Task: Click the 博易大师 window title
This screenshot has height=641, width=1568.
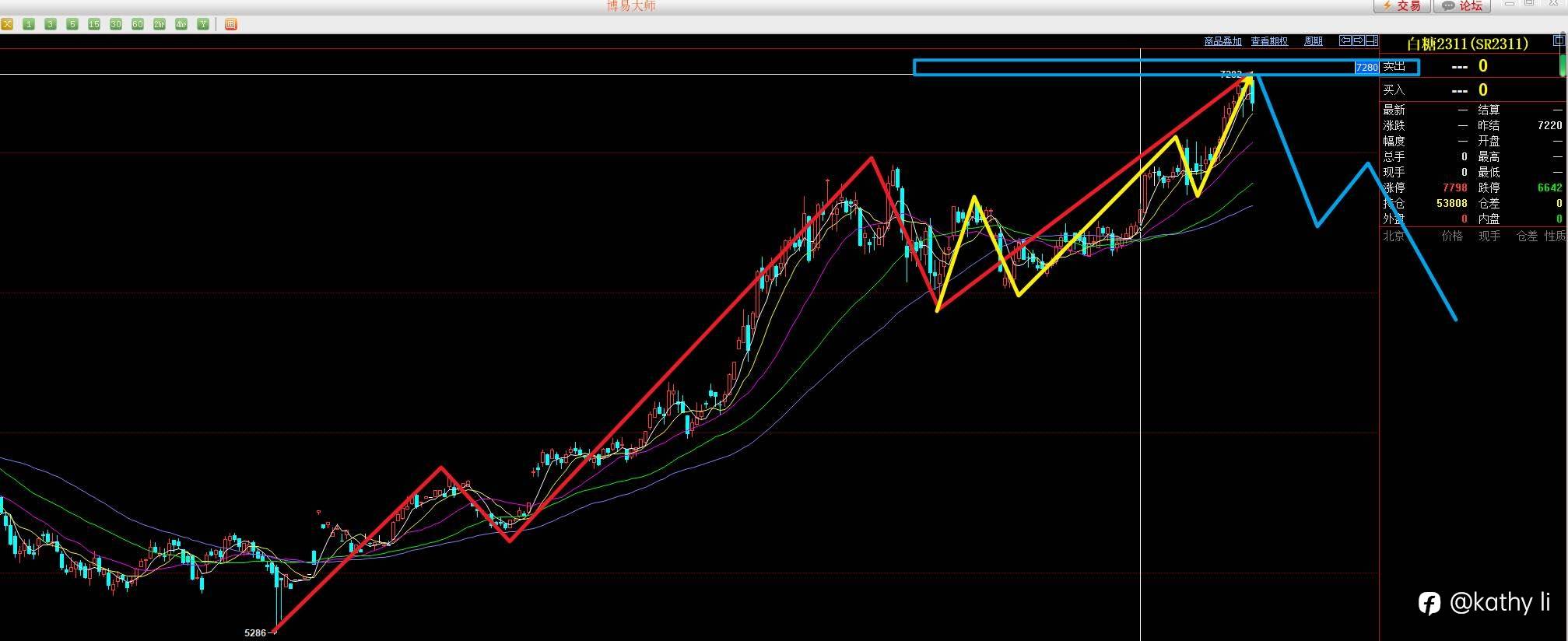Action: point(631,5)
